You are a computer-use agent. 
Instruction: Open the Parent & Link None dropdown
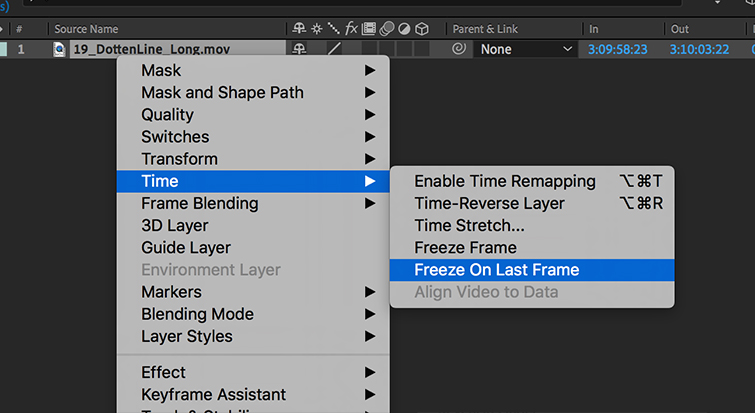coord(527,48)
